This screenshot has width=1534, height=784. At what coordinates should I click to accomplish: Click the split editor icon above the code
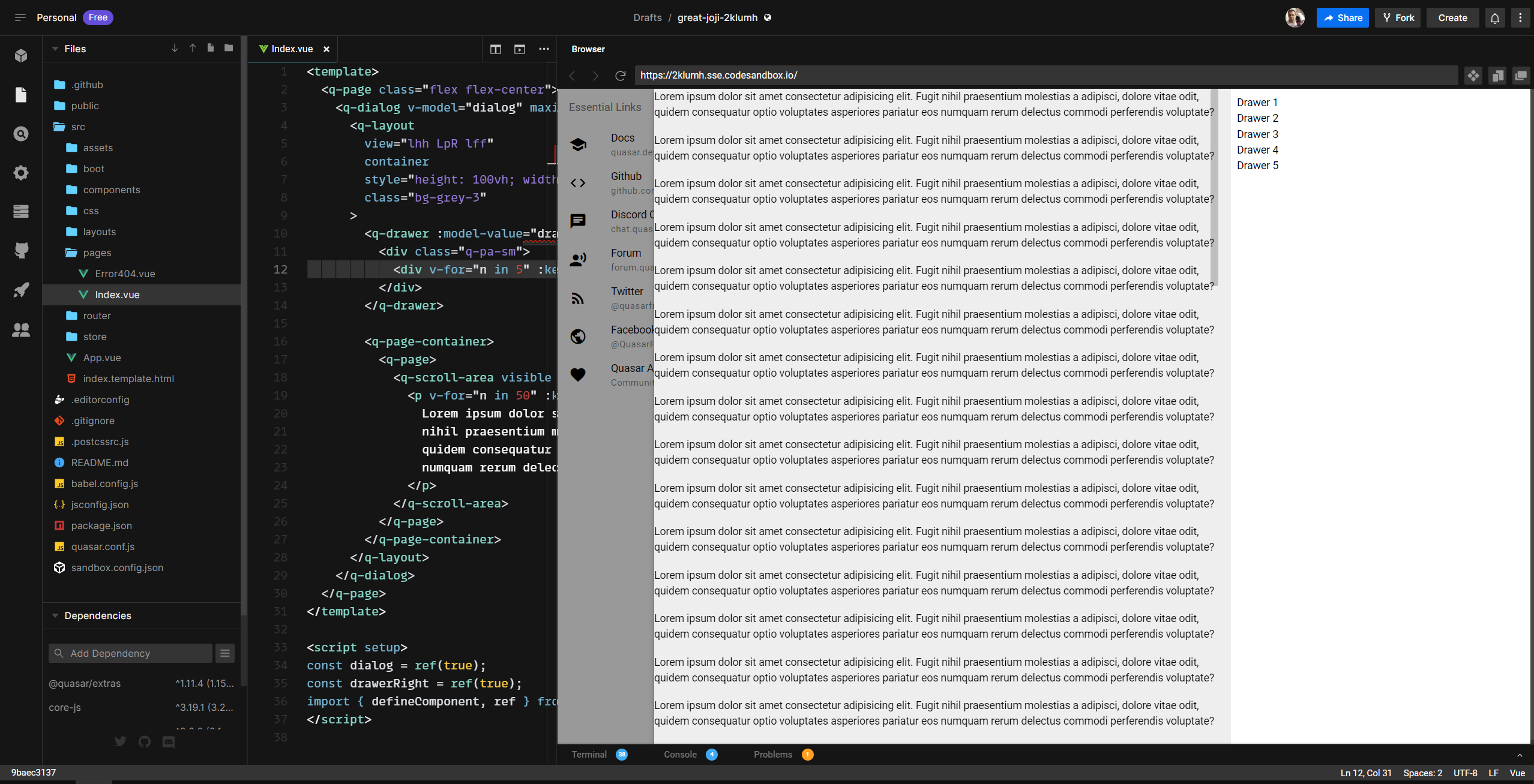coord(495,49)
